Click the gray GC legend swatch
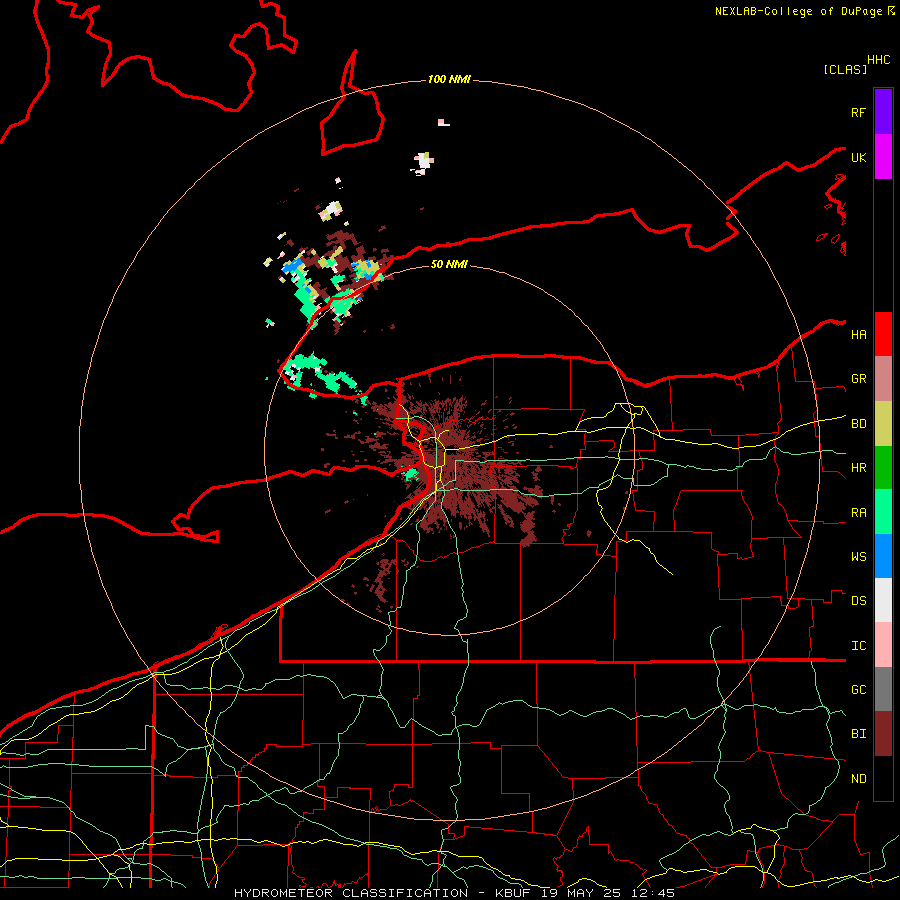This screenshot has height=900, width=900. click(x=883, y=689)
